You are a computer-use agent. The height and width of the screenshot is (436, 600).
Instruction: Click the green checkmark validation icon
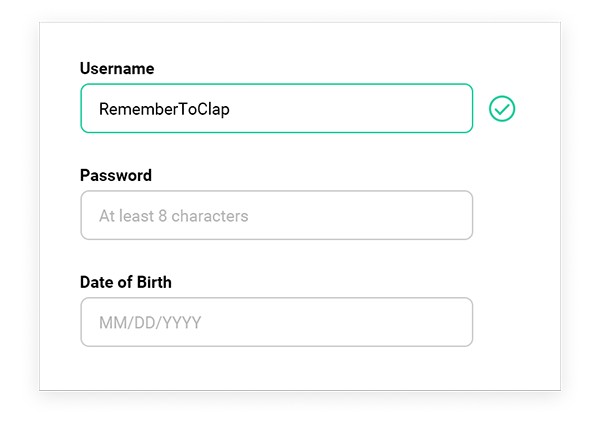[x=502, y=108]
